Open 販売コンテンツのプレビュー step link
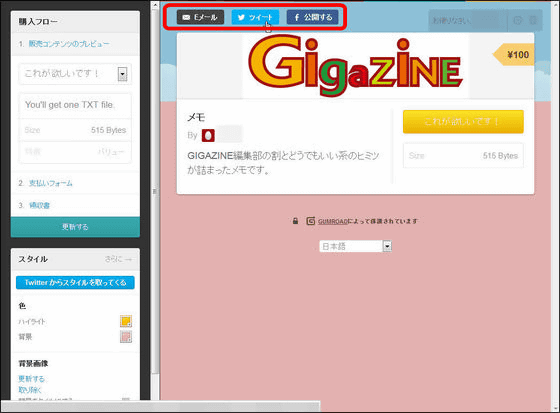 (69, 44)
